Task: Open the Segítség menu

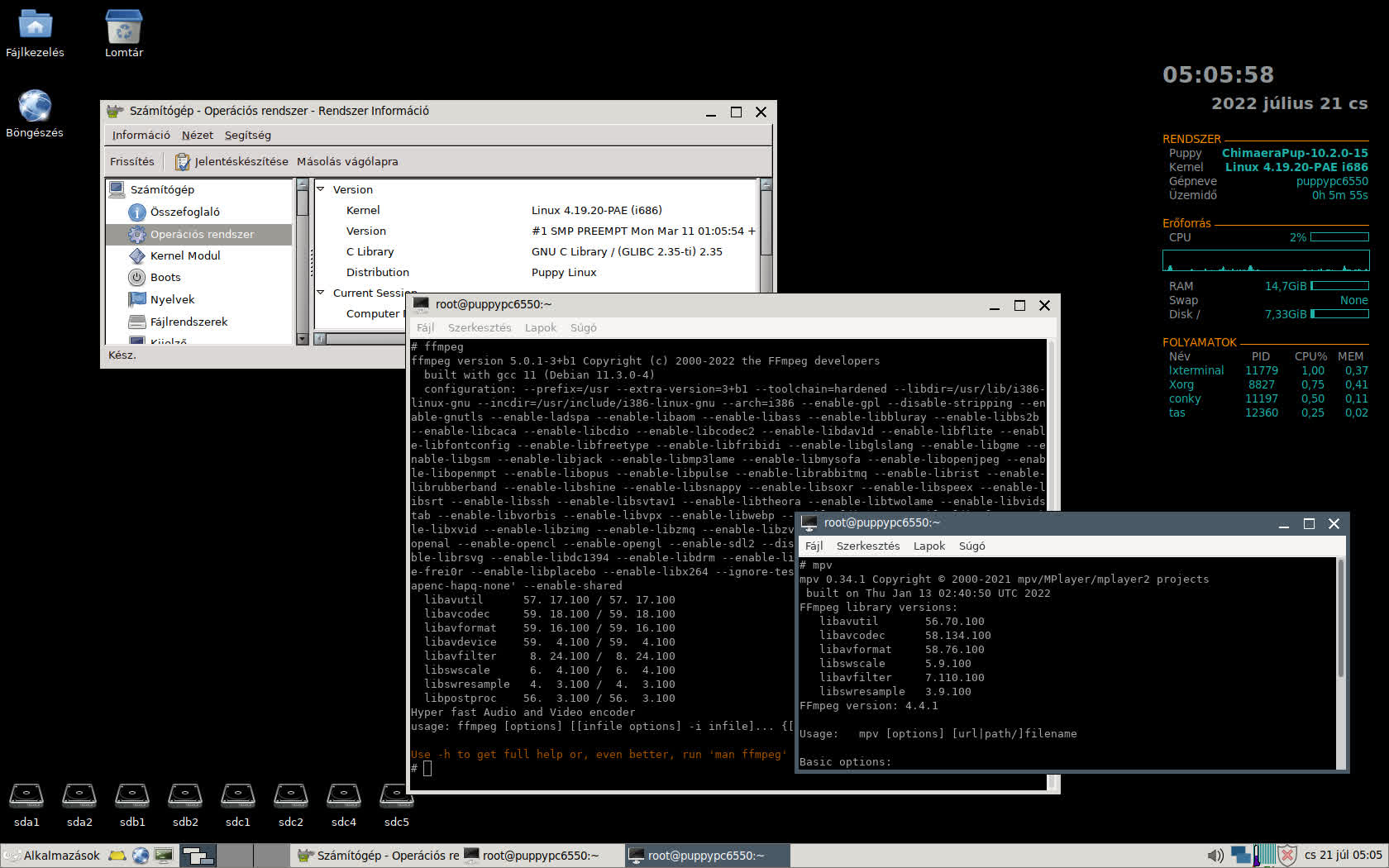Action: [247, 135]
